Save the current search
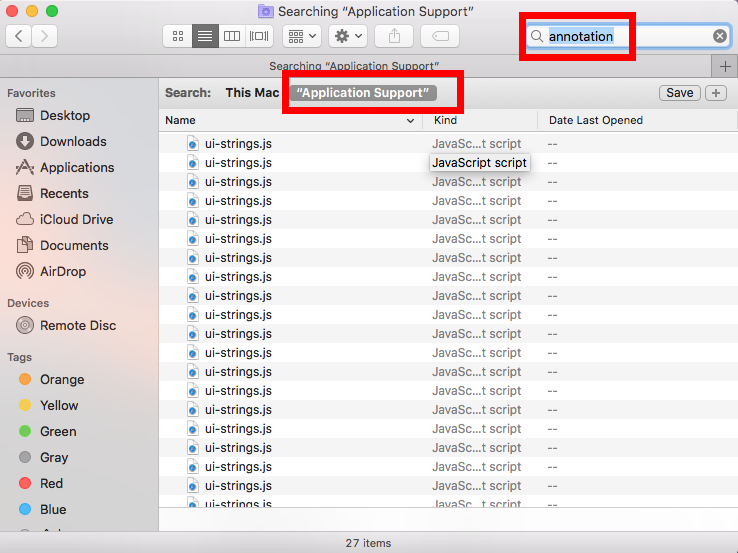738x553 pixels. click(x=679, y=93)
